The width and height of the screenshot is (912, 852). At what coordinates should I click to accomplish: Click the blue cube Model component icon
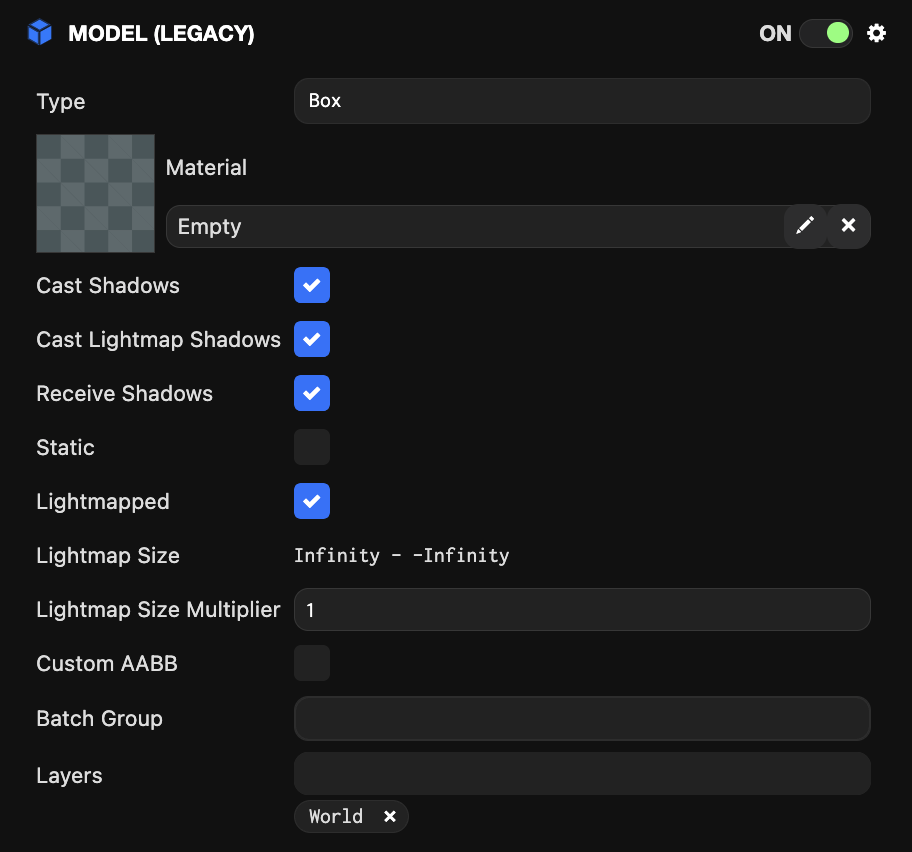click(40, 33)
